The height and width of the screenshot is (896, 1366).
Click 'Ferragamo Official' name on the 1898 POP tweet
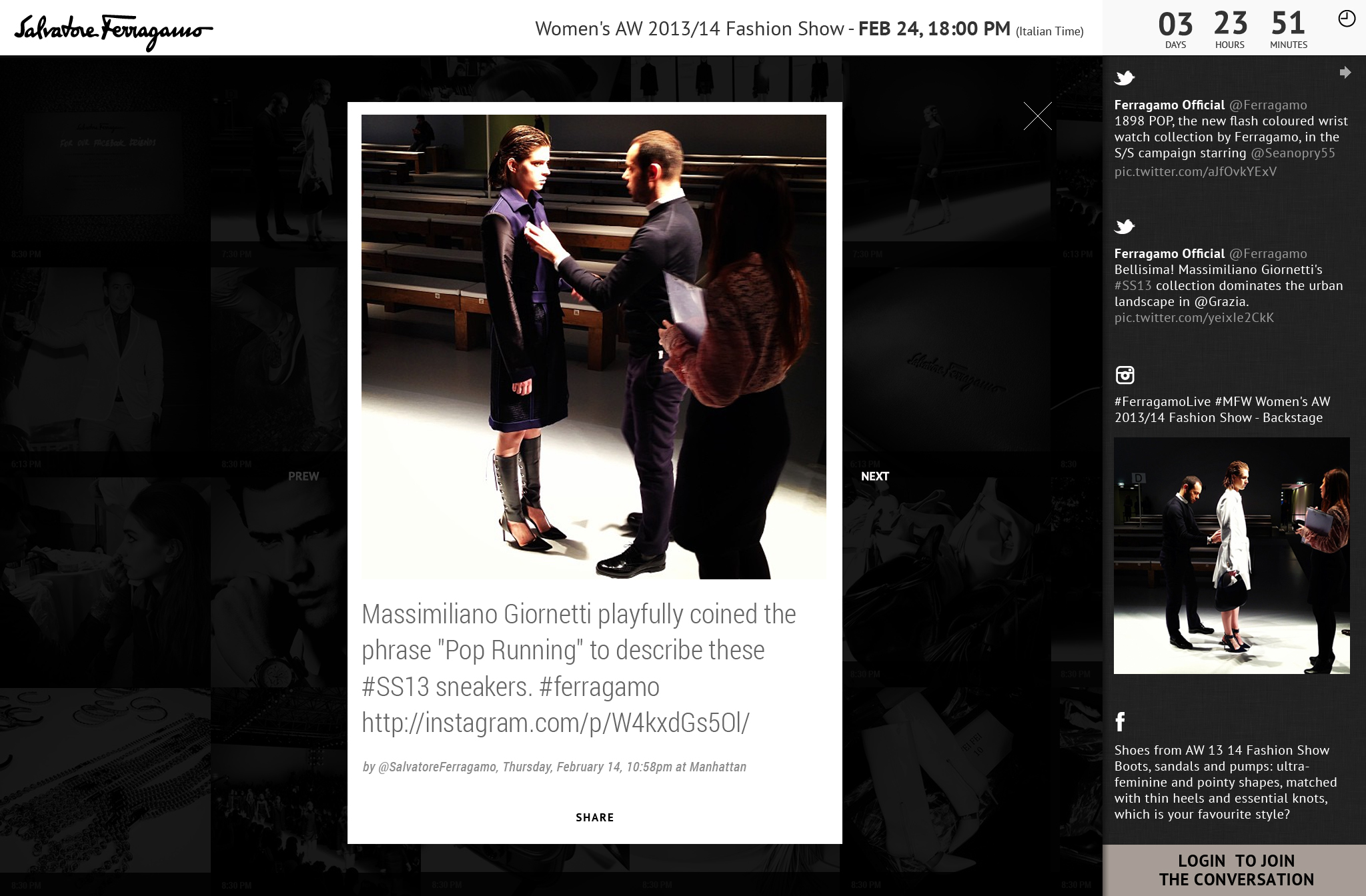(1169, 105)
